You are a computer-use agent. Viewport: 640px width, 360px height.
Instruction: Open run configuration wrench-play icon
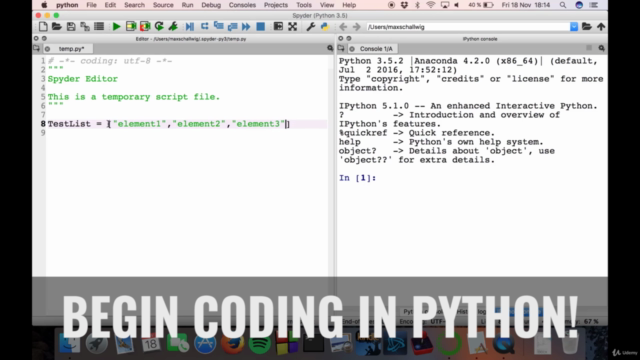tap(173, 27)
